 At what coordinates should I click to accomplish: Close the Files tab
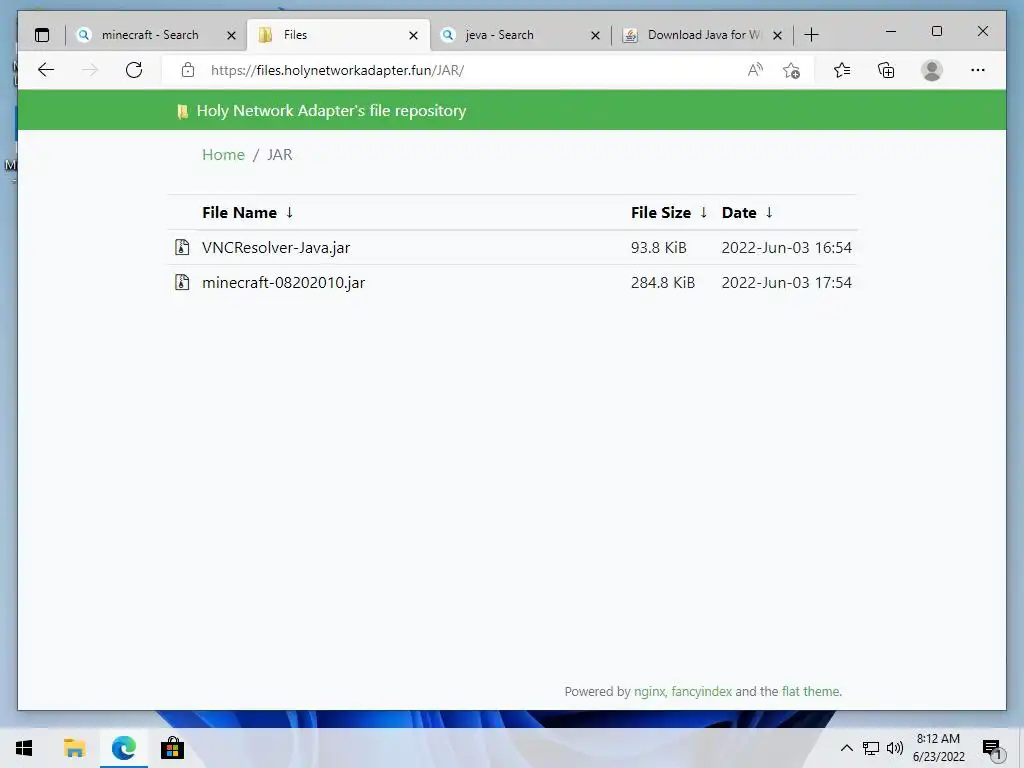coord(413,35)
